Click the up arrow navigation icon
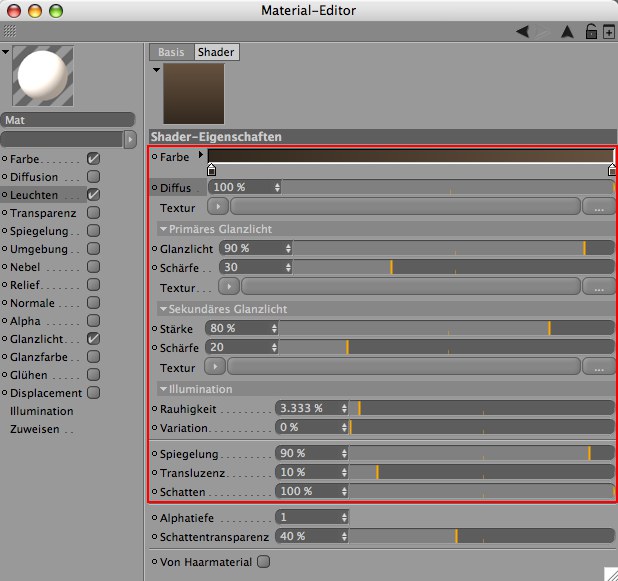This screenshot has width=618, height=581. coord(568,32)
